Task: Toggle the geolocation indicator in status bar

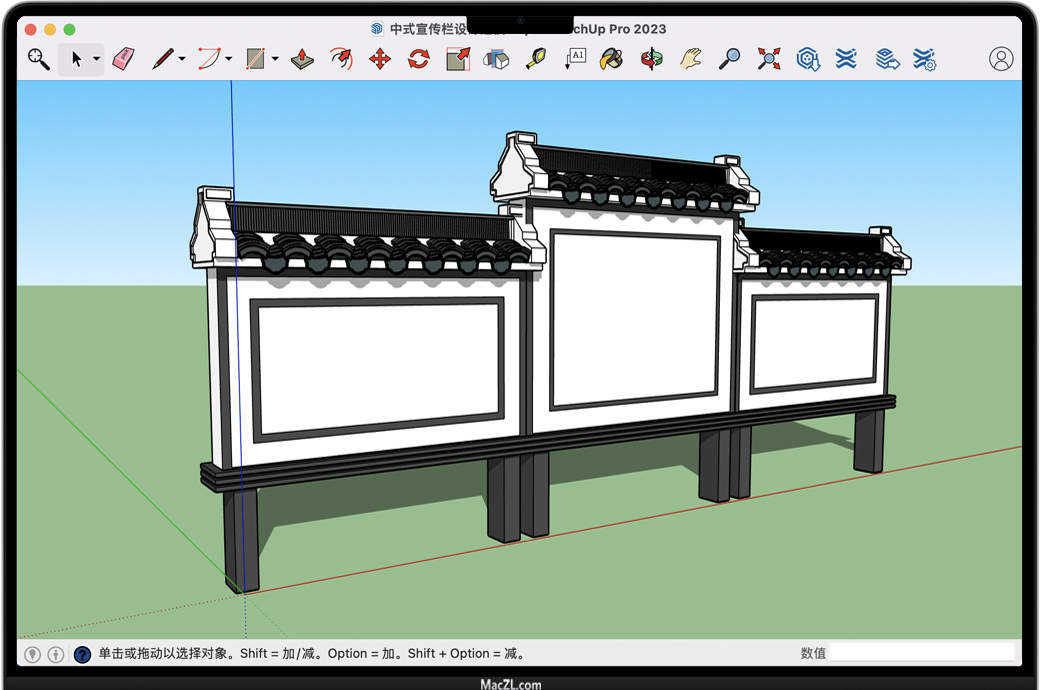Action: (x=33, y=654)
